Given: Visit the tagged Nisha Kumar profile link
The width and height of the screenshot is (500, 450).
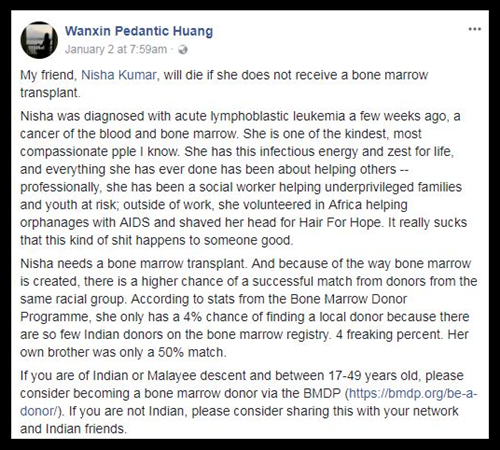Looking at the screenshot, I should tap(119, 75).
